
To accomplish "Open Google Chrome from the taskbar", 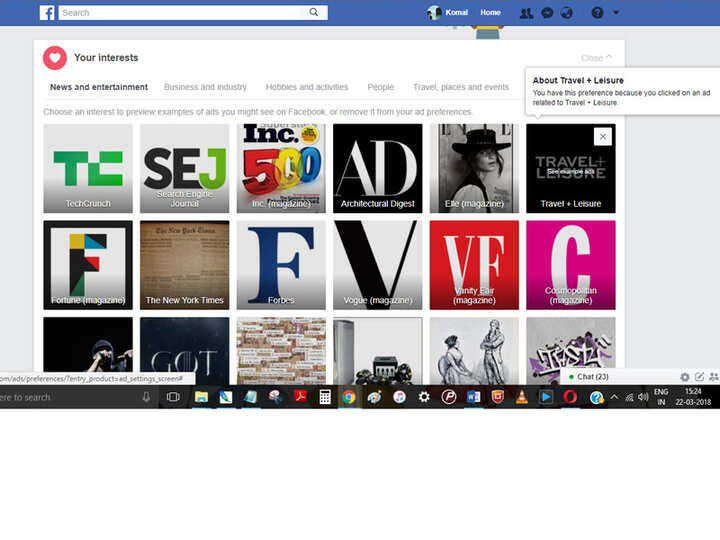I will coord(349,397).
